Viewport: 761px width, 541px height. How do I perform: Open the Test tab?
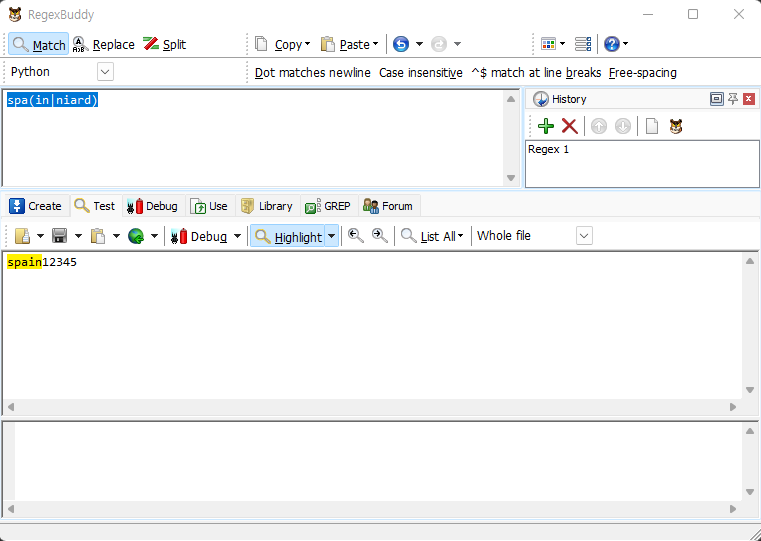(x=95, y=206)
